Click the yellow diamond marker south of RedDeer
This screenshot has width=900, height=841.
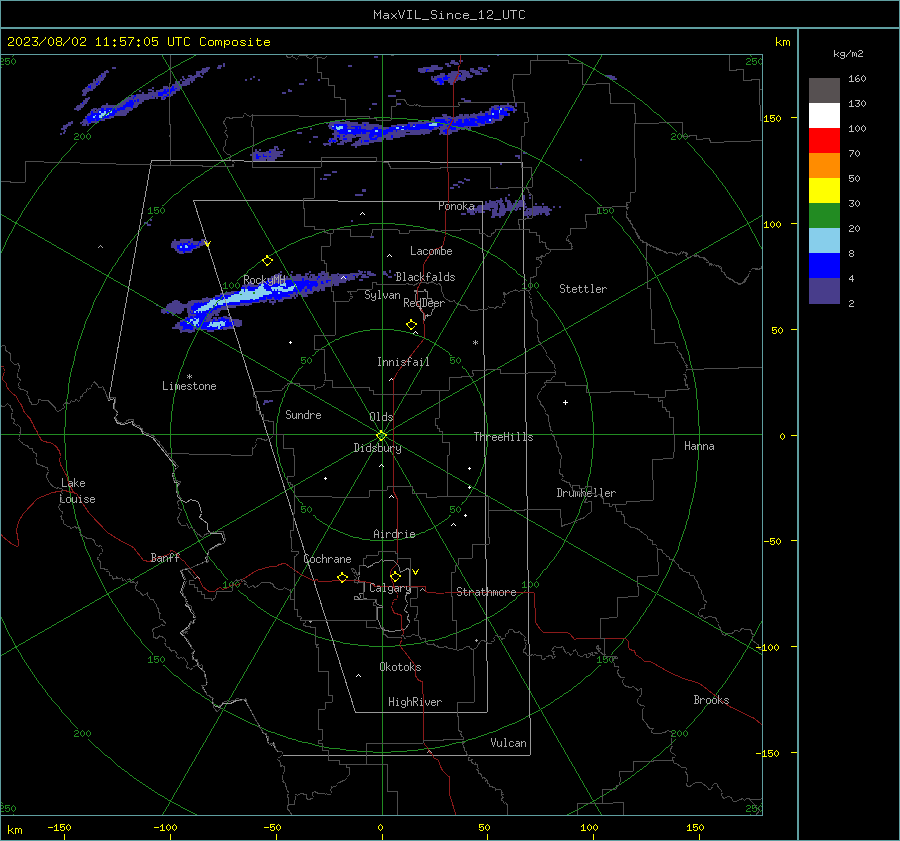(412, 325)
